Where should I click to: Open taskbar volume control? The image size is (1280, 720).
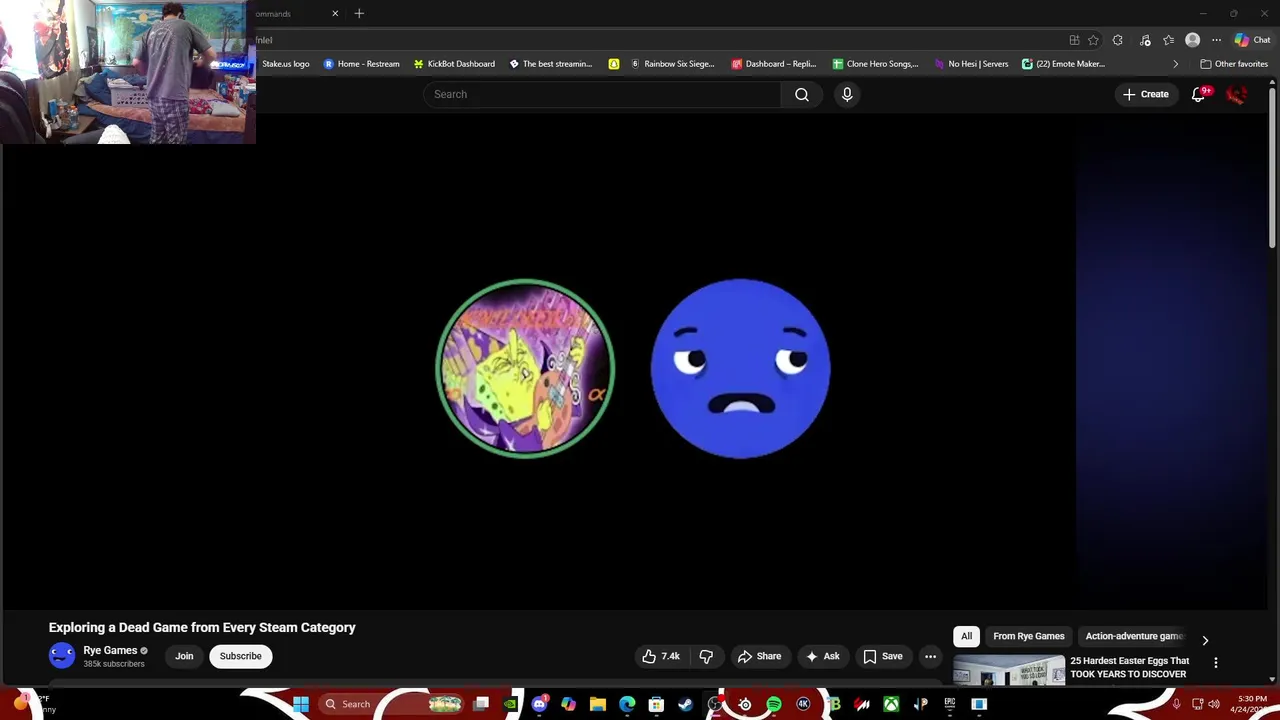[x=1214, y=704]
